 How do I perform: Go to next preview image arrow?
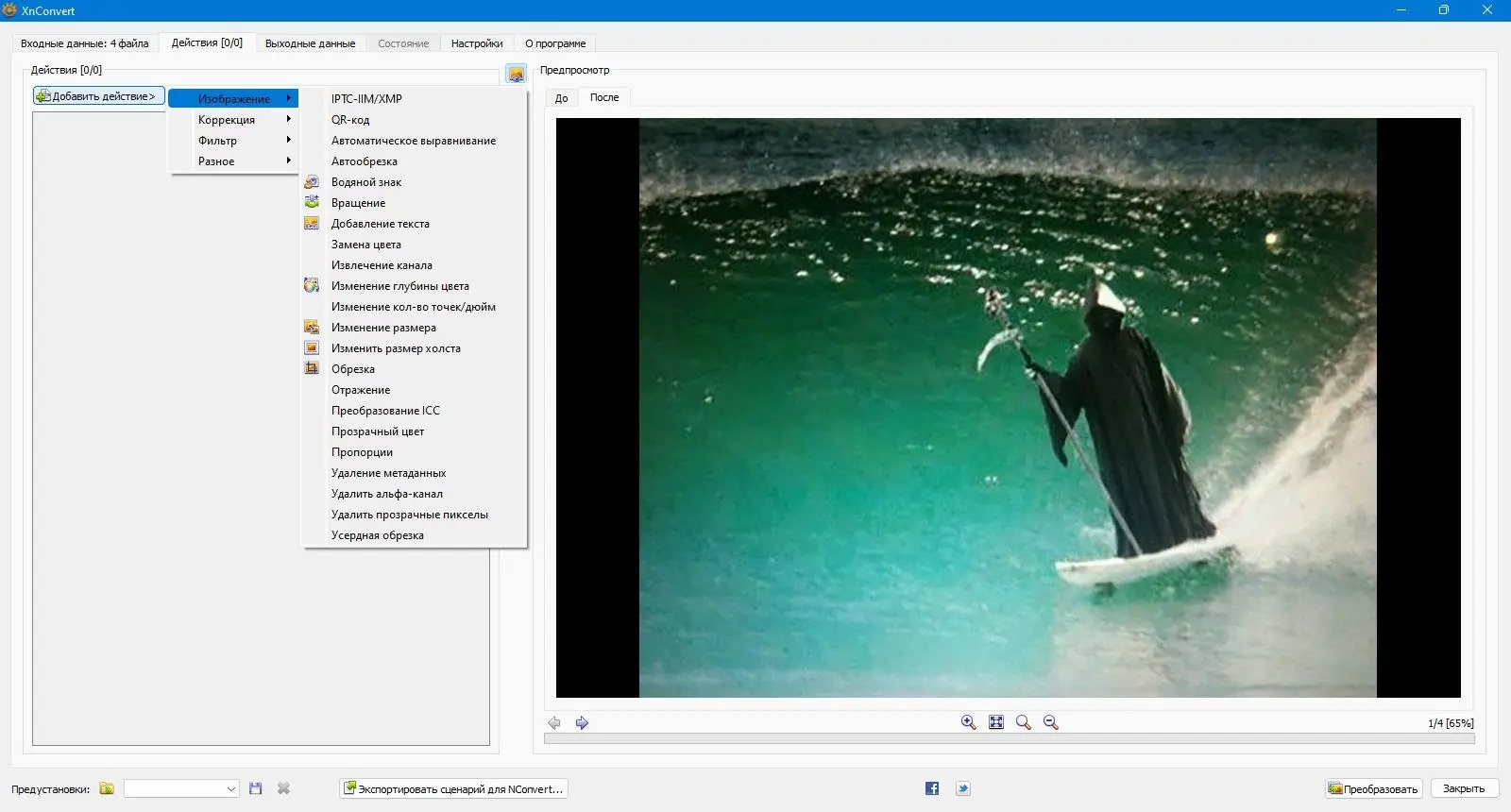click(x=582, y=722)
